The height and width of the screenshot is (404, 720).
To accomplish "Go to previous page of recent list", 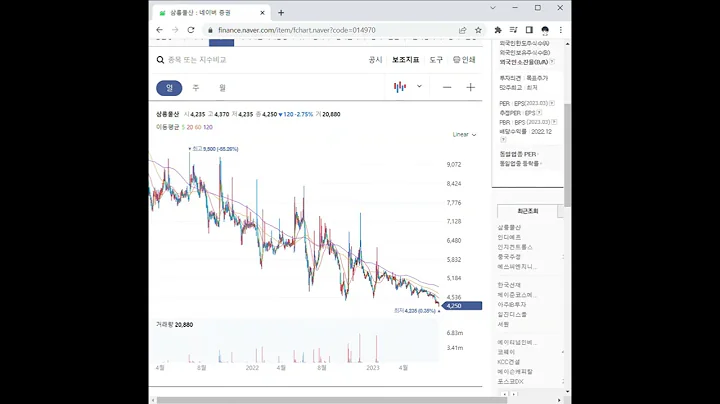I will pyautogui.click(x=505, y=394).
